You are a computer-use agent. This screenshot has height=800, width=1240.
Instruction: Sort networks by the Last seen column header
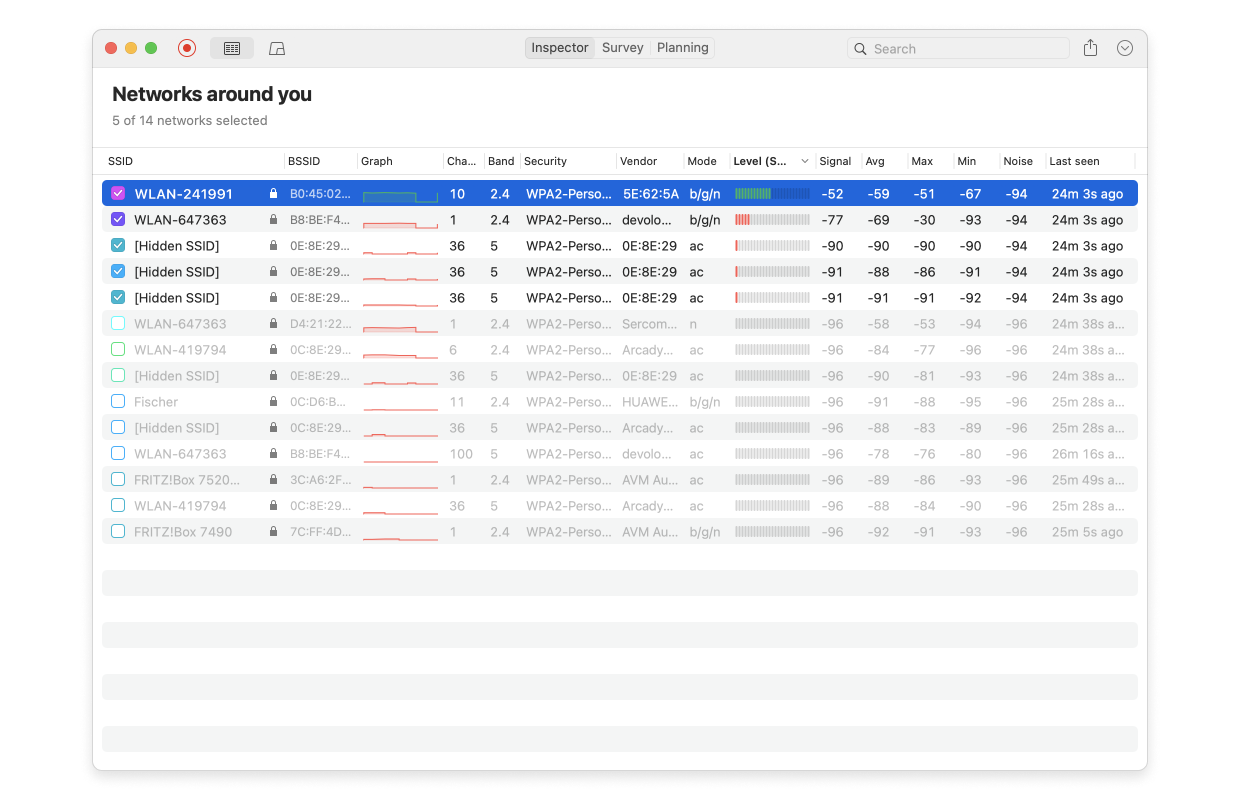click(1072, 161)
